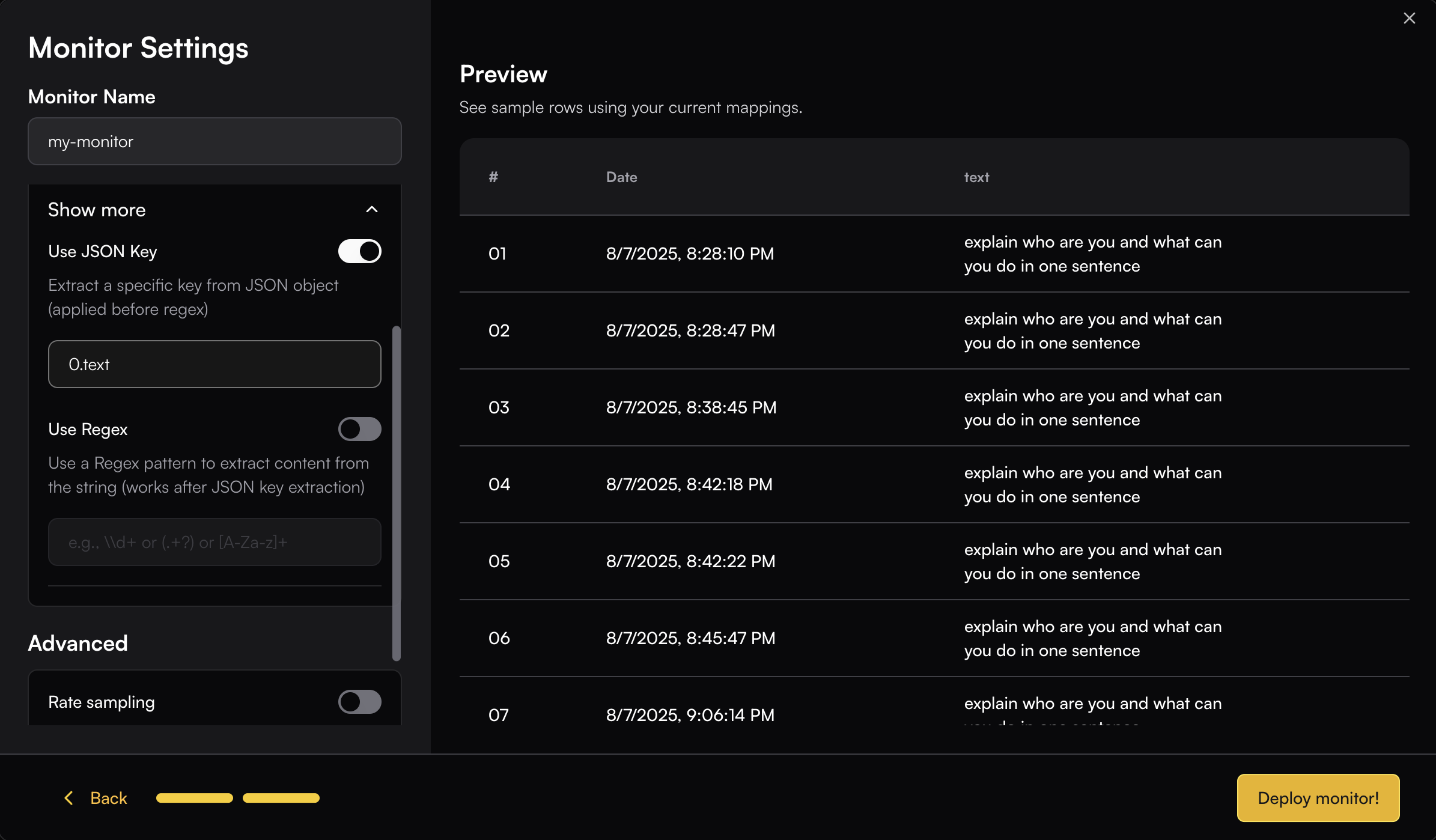The height and width of the screenshot is (840, 1436).
Task: Click the settings panel scrollbar
Action: [x=396, y=493]
